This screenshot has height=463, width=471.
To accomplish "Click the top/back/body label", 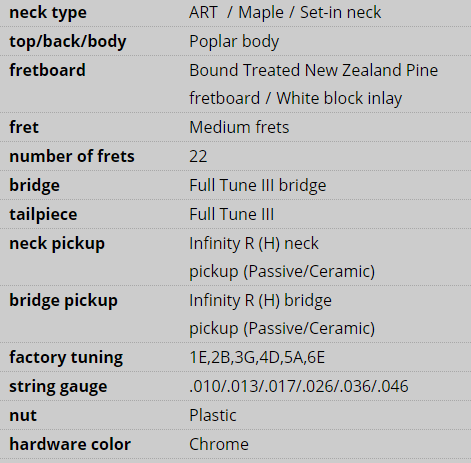I will click(x=68, y=42).
